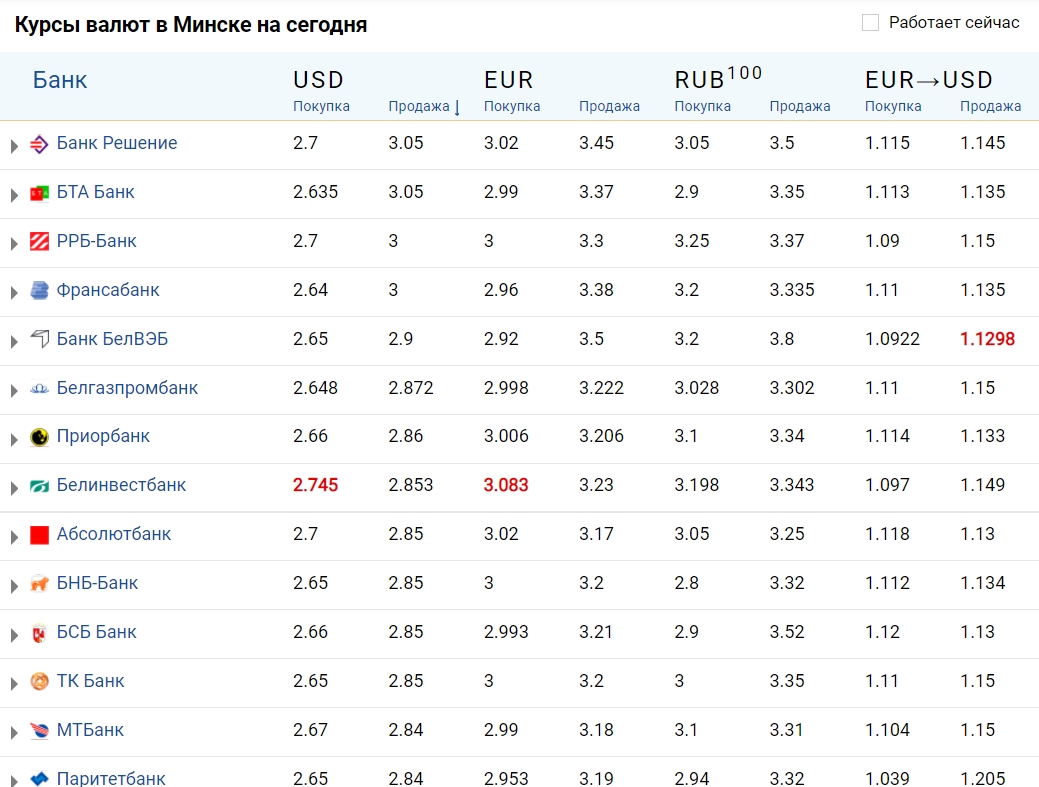Open the Белинвестбанк link

click(x=121, y=486)
